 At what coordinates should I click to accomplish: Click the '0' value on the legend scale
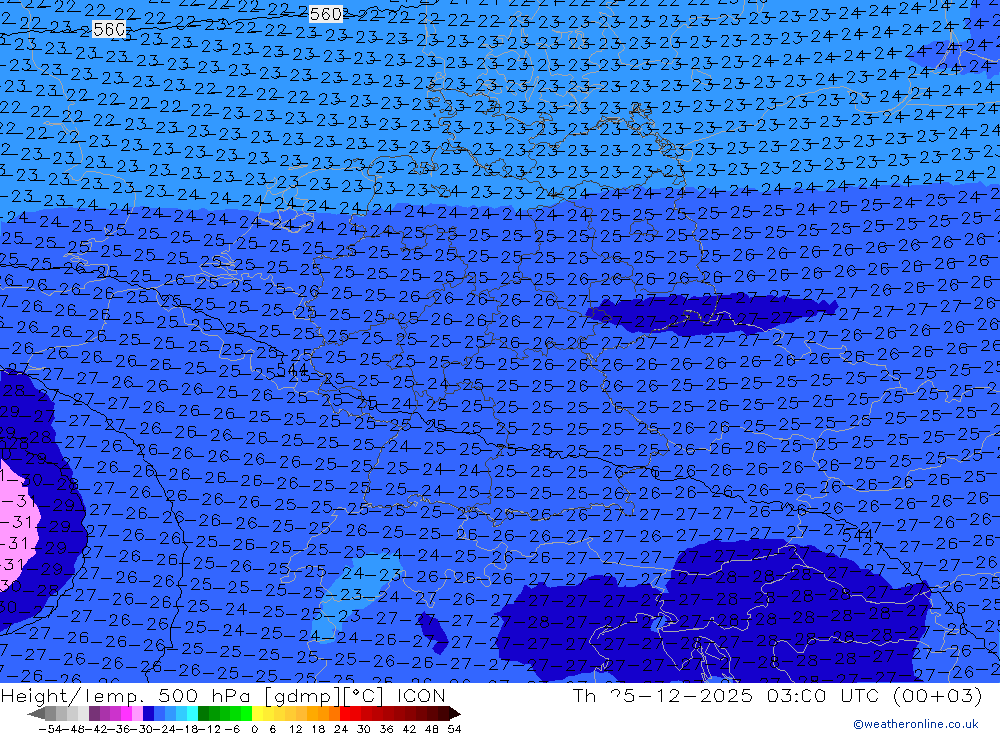click(x=254, y=729)
